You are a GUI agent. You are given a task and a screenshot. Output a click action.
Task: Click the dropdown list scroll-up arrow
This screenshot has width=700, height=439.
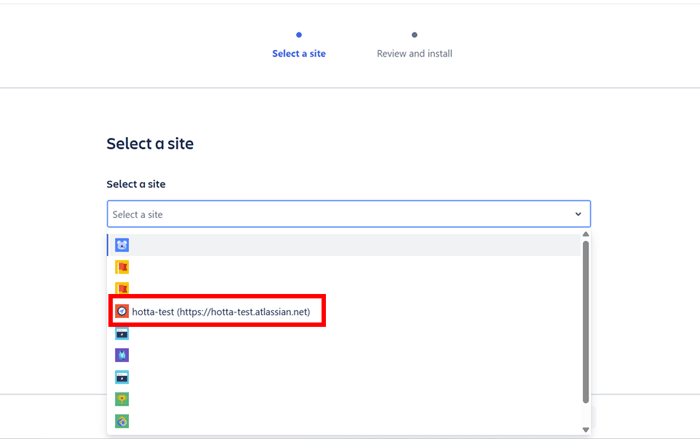click(586, 234)
